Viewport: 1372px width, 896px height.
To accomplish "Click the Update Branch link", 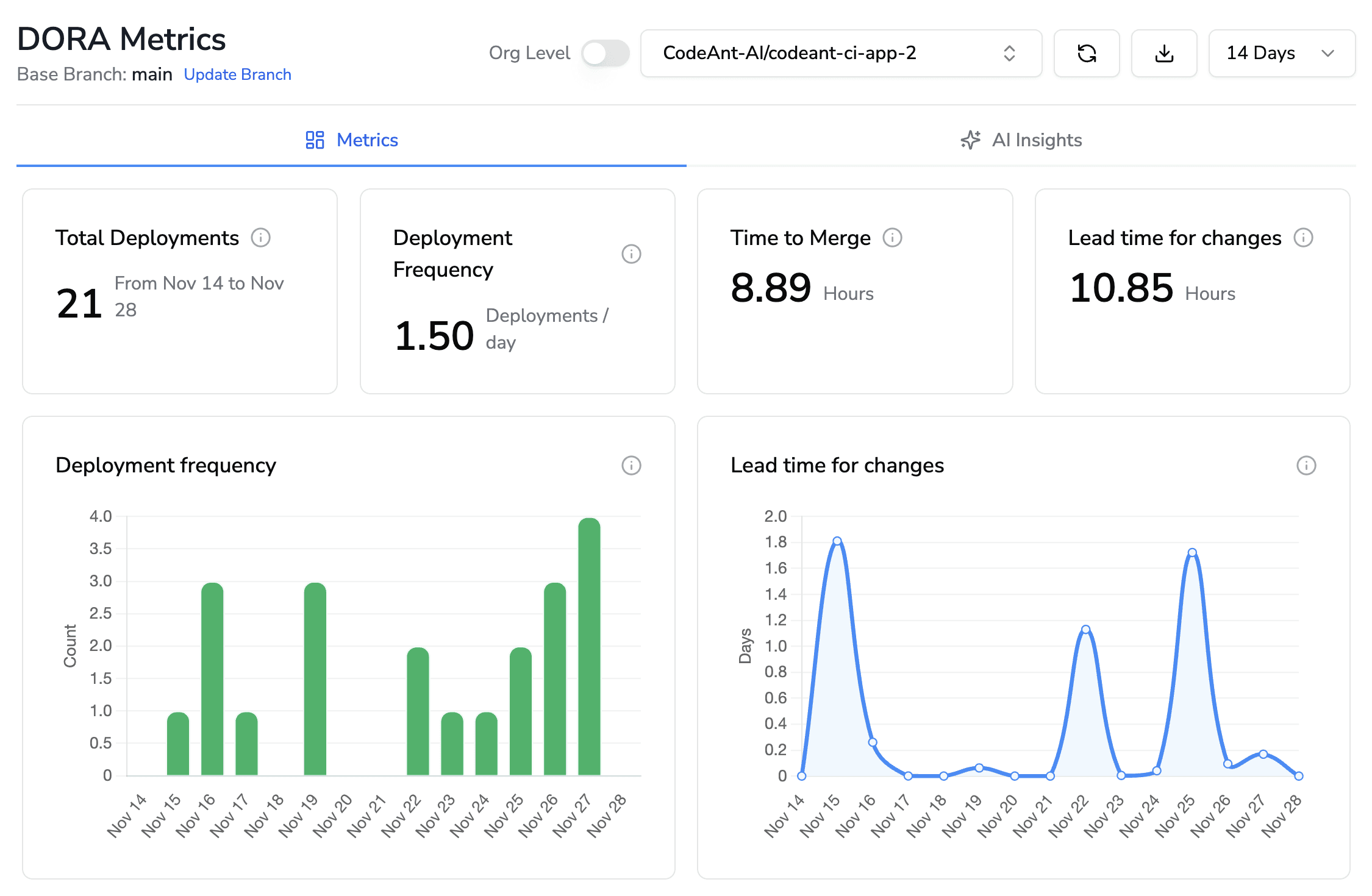I will coord(237,74).
